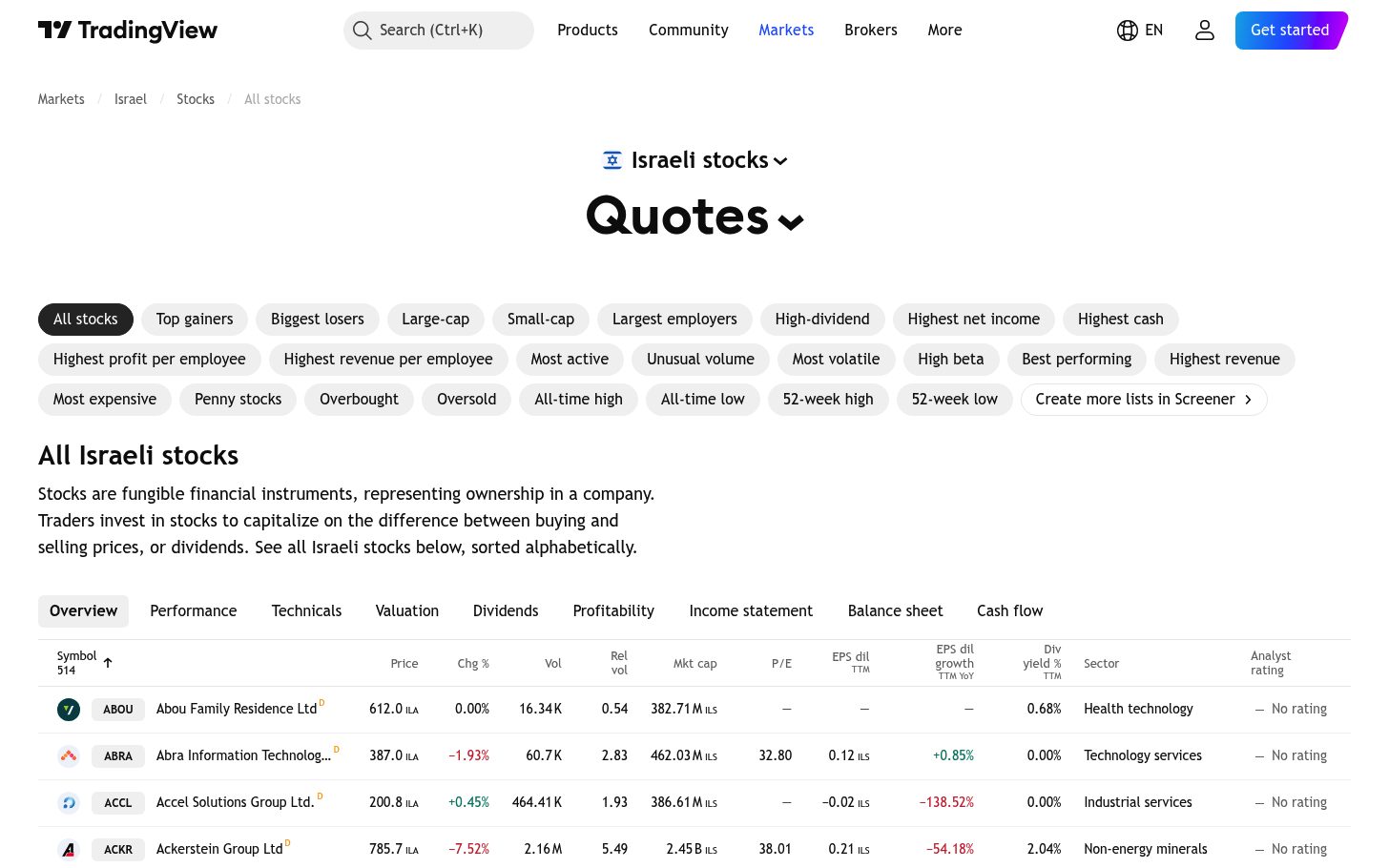Select the High-dividend chip
The height and width of the screenshot is (868, 1389).
click(822, 320)
